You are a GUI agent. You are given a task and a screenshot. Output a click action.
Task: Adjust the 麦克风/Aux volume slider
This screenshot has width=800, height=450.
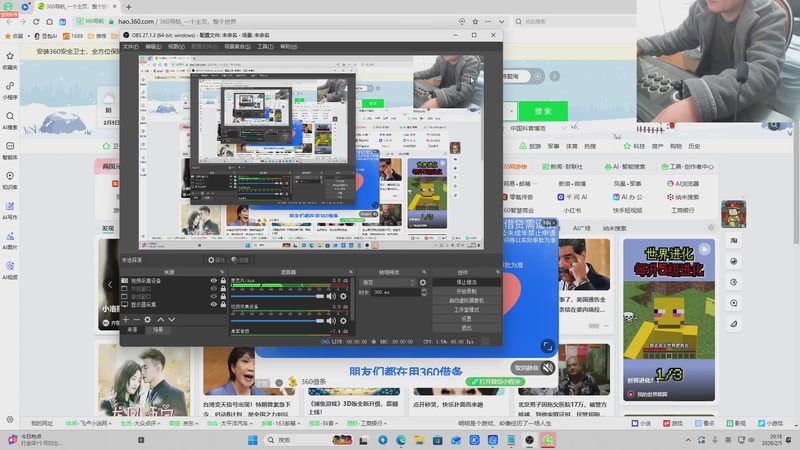pos(277,296)
